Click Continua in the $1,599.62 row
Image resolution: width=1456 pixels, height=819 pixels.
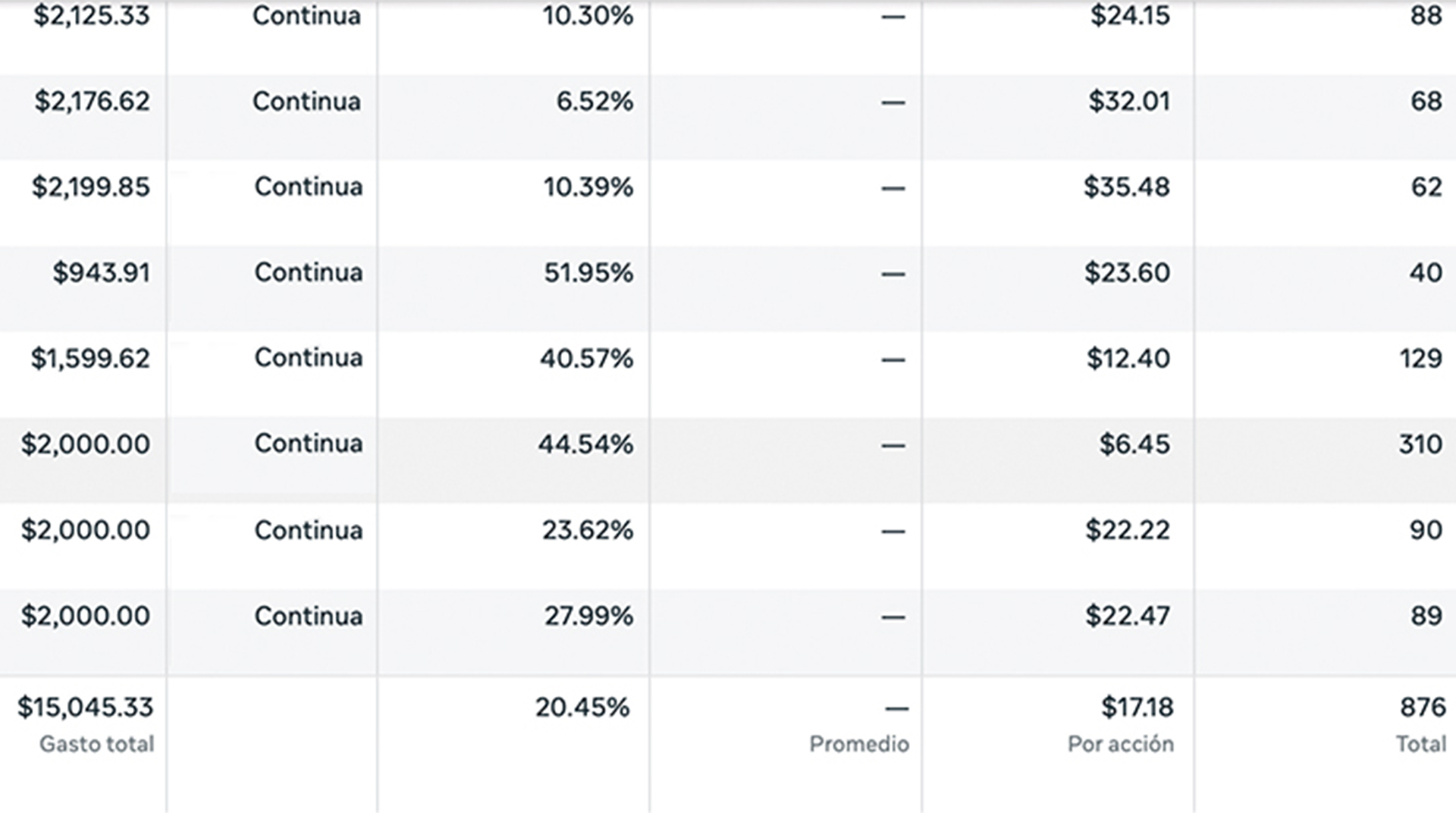click(x=308, y=358)
